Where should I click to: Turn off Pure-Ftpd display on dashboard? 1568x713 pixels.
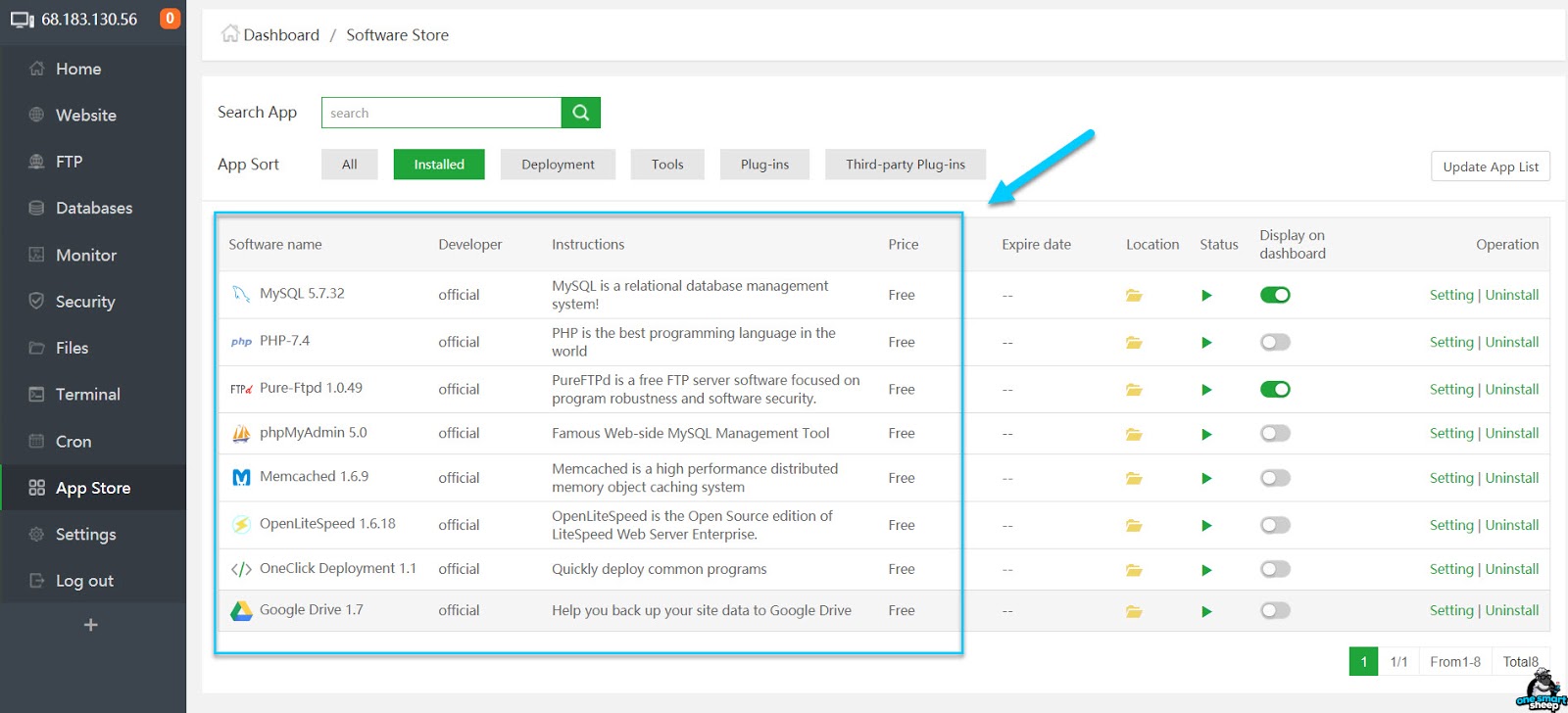(1275, 389)
